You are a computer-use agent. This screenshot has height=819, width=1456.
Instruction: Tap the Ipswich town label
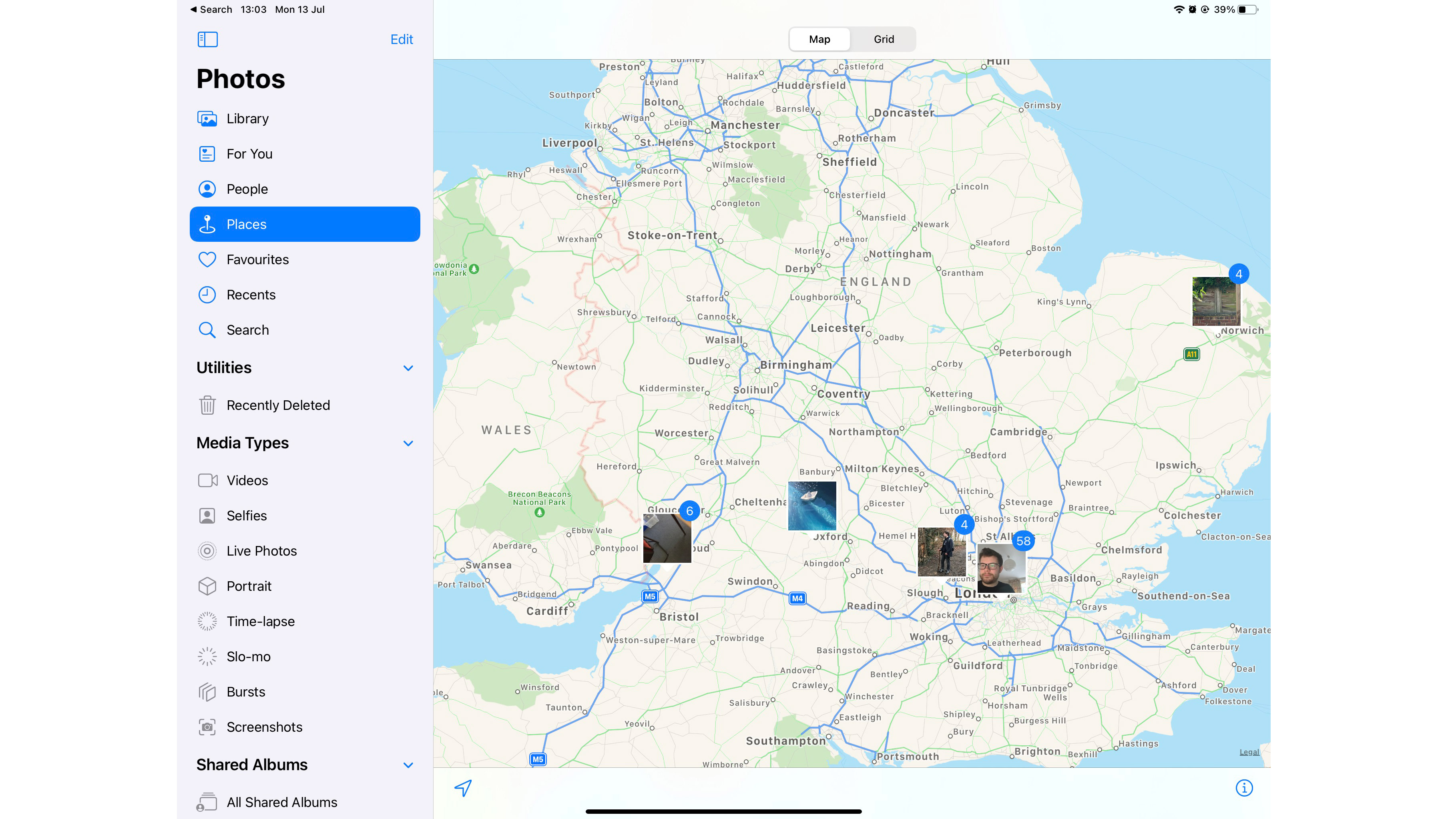(x=1176, y=465)
